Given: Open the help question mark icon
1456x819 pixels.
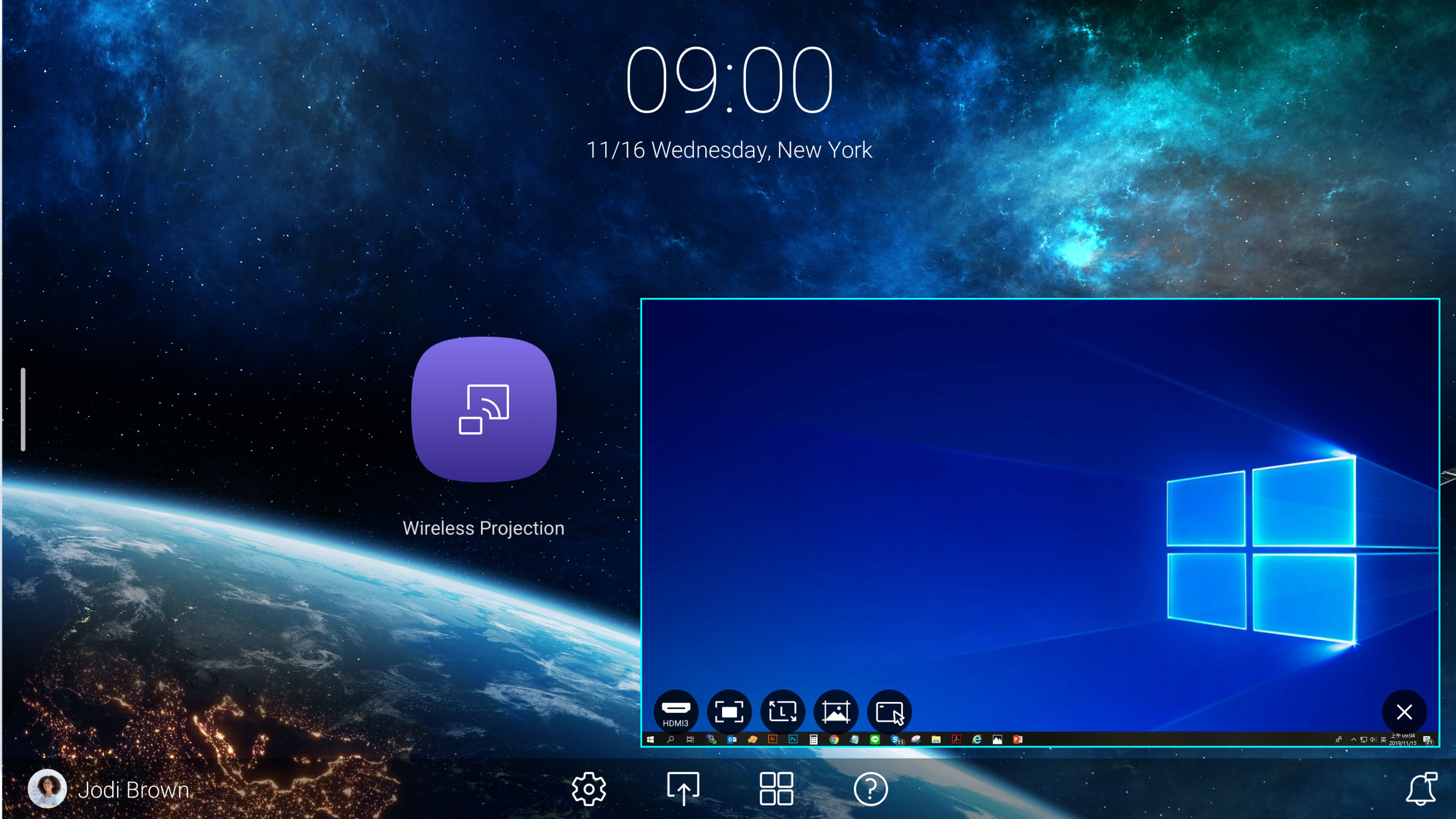Looking at the screenshot, I should click(x=871, y=789).
